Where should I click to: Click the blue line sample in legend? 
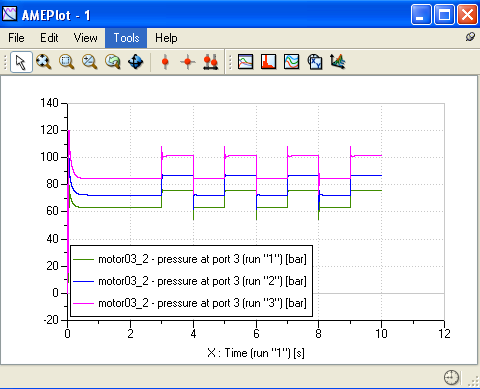(x=83, y=282)
